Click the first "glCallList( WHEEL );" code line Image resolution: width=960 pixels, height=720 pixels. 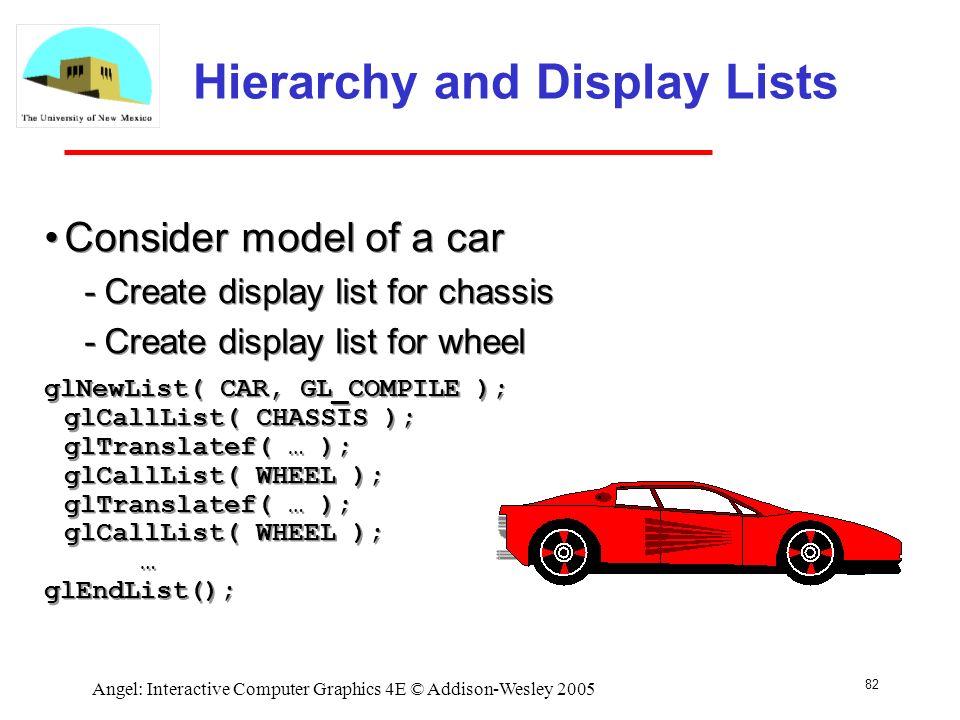pos(223,476)
